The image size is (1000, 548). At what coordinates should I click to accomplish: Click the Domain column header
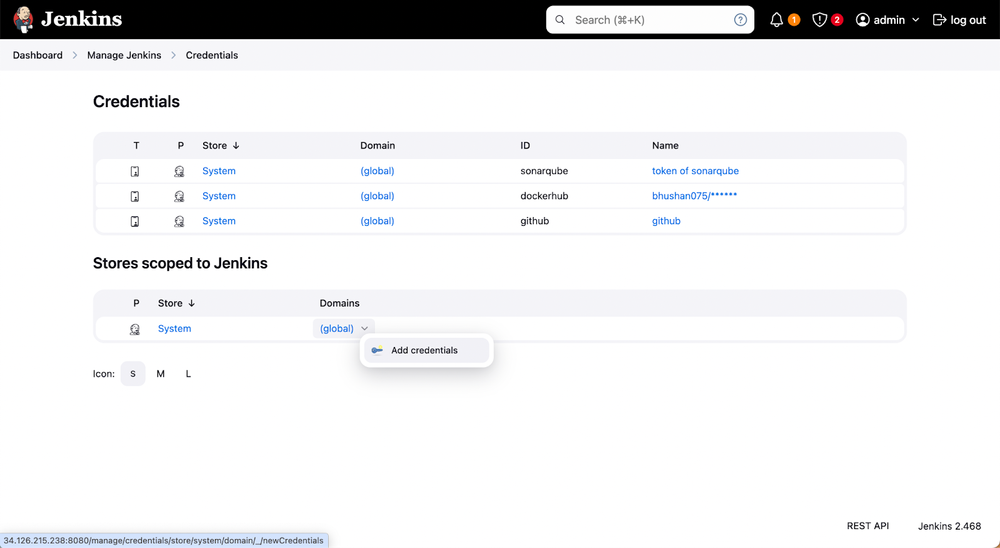coord(378,145)
